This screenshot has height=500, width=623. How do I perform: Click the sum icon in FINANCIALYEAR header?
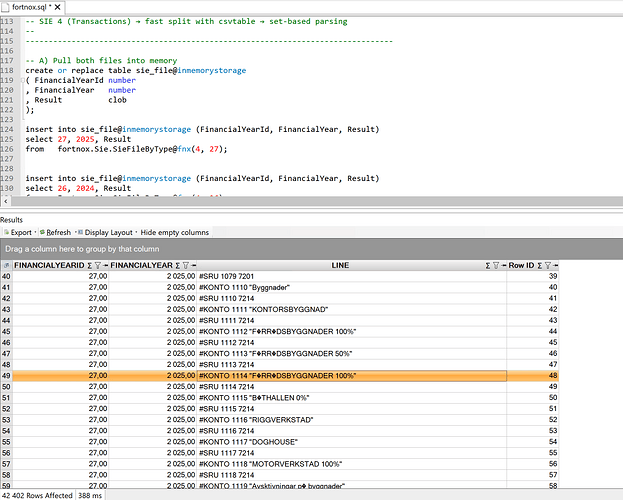177,265
